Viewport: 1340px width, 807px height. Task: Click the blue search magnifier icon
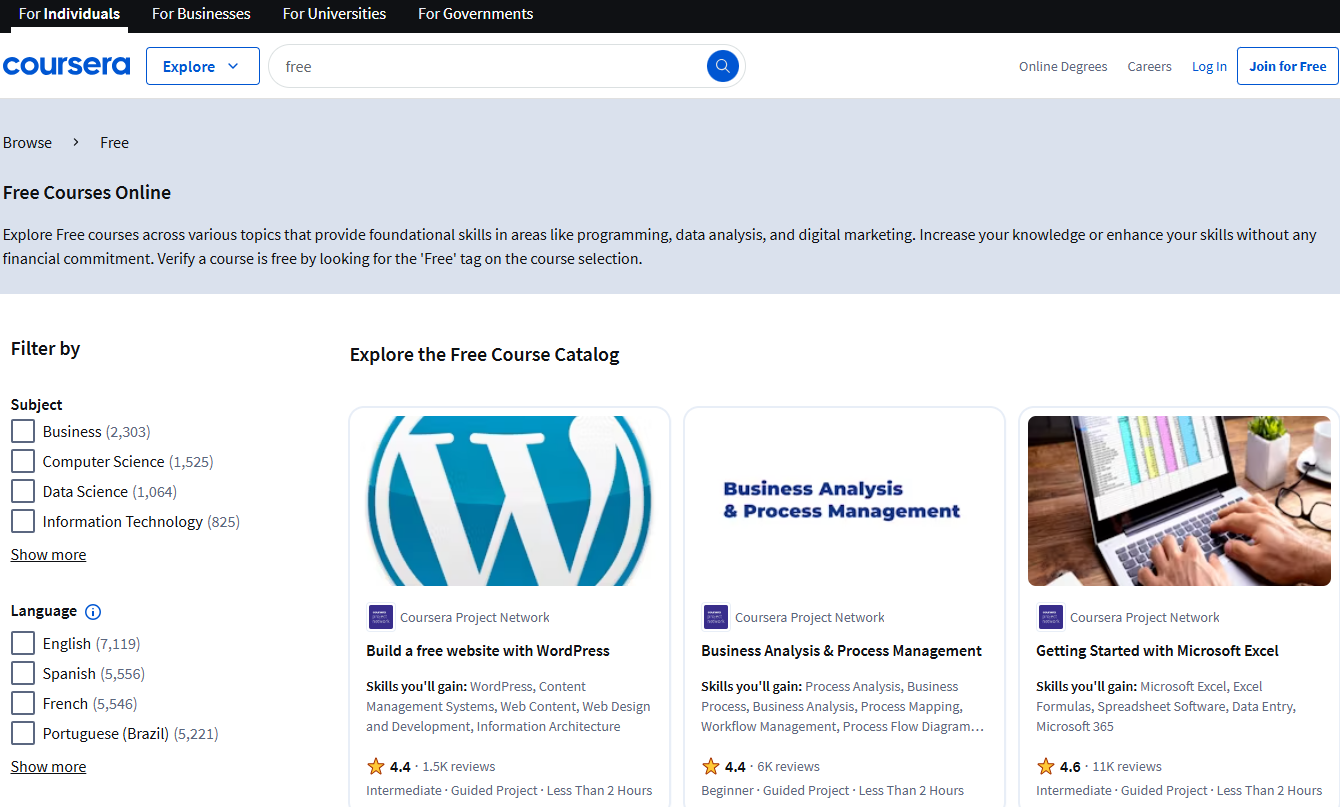click(722, 66)
